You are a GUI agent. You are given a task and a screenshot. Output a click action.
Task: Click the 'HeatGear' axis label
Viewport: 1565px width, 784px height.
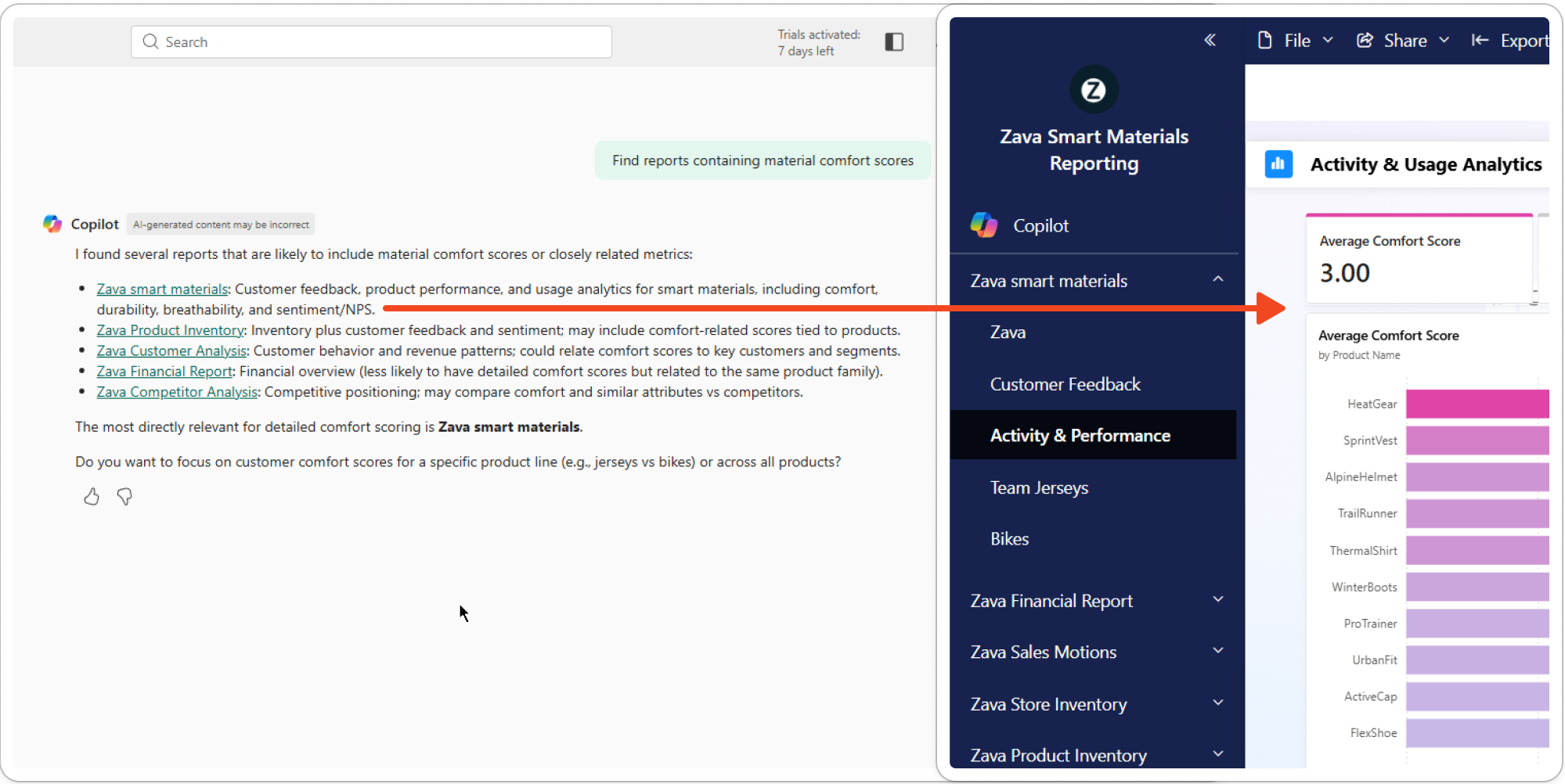pos(1372,404)
